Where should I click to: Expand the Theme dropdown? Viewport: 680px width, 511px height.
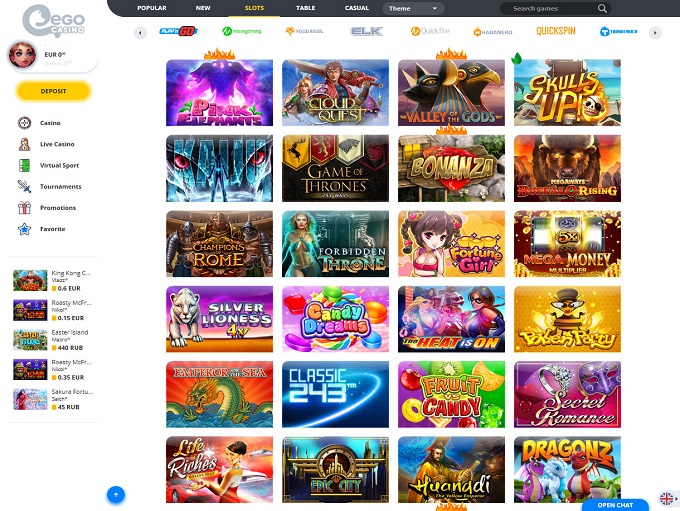click(x=413, y=8)
